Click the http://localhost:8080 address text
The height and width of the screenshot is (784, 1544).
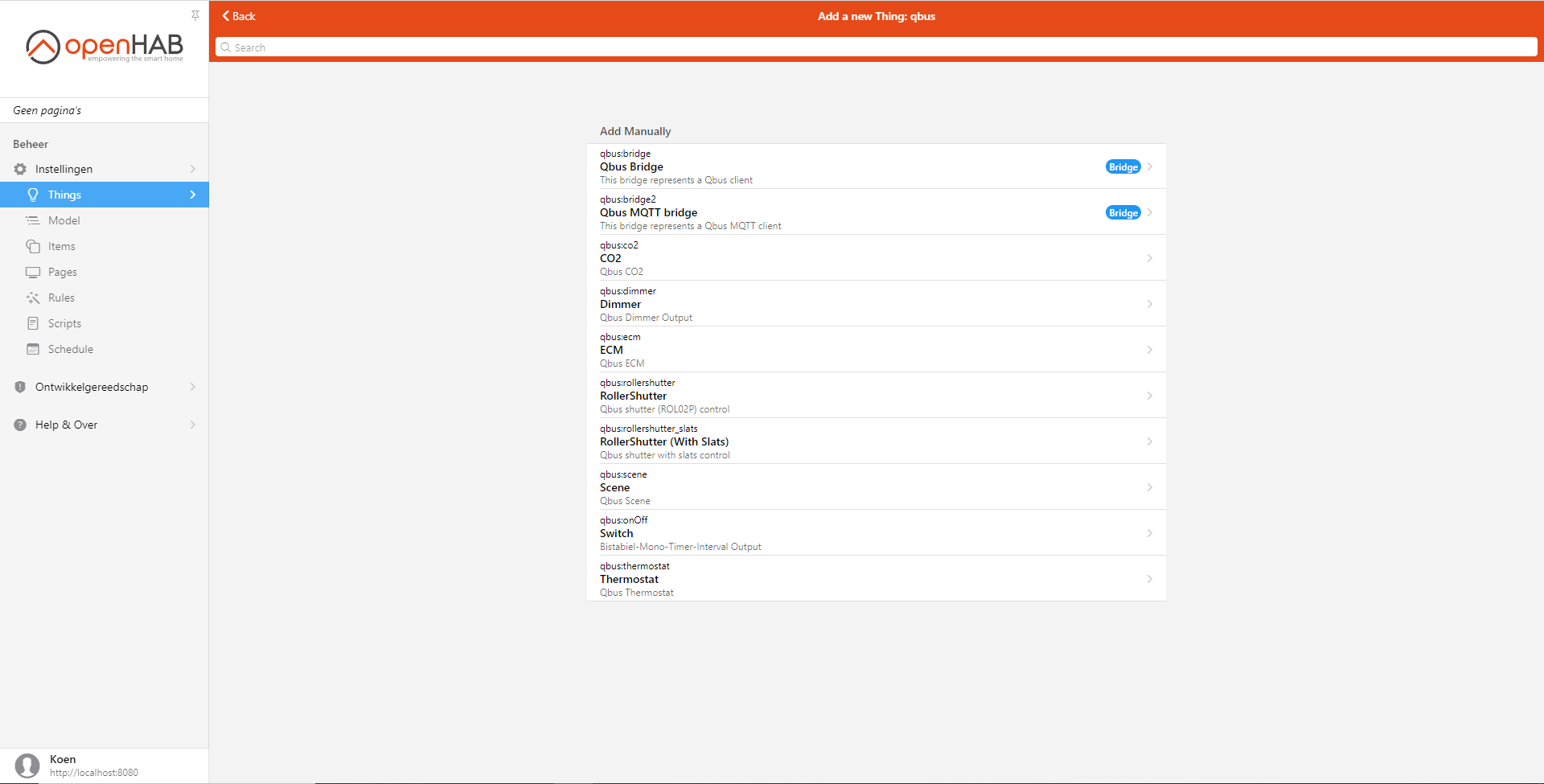click(x=94, y=773)
